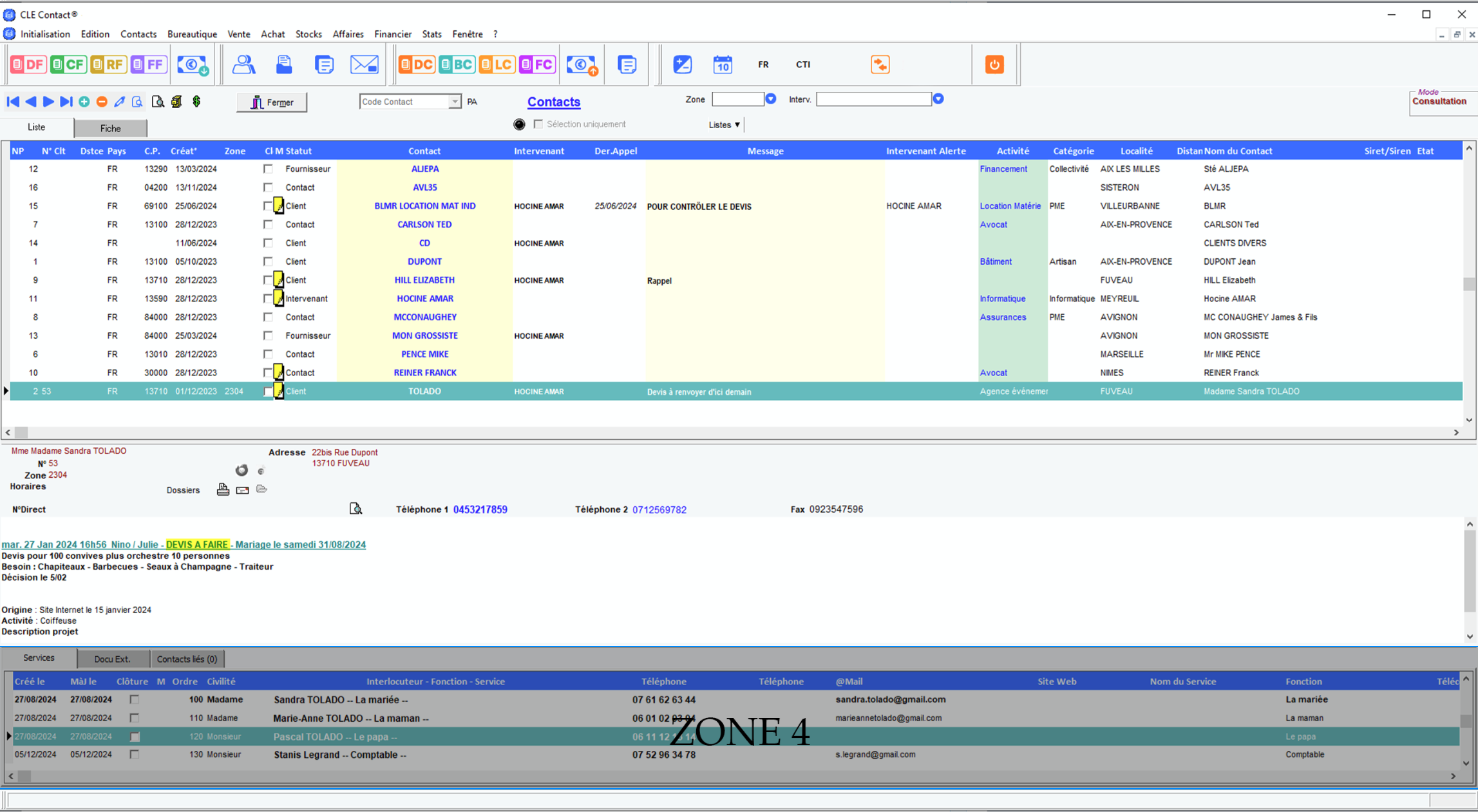Click the printer icon next to Dossiers
This screenshot has height=812, width=1478.
tap(223, 489)
